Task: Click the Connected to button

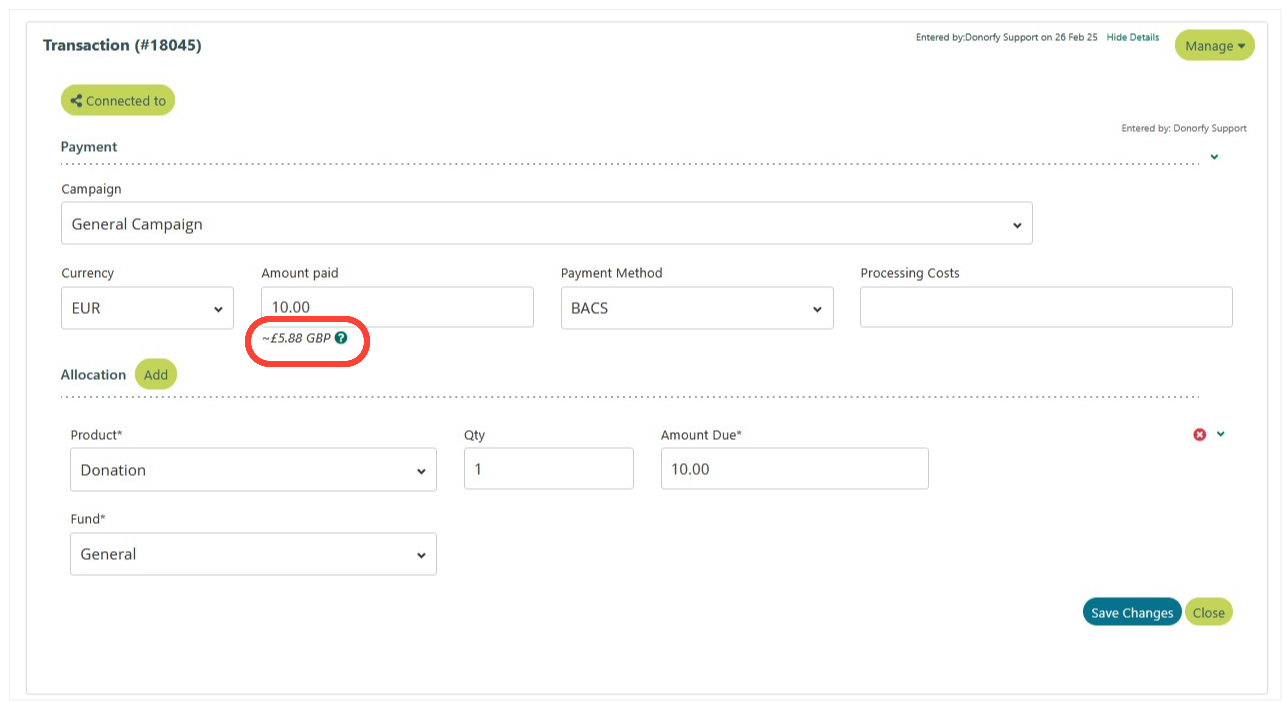Action: click(118, 100)
